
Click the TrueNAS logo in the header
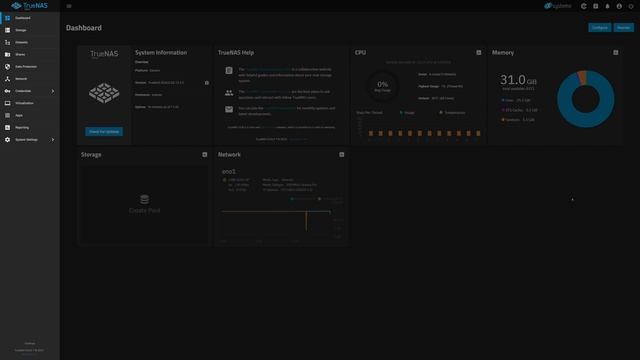pos(29,6)
